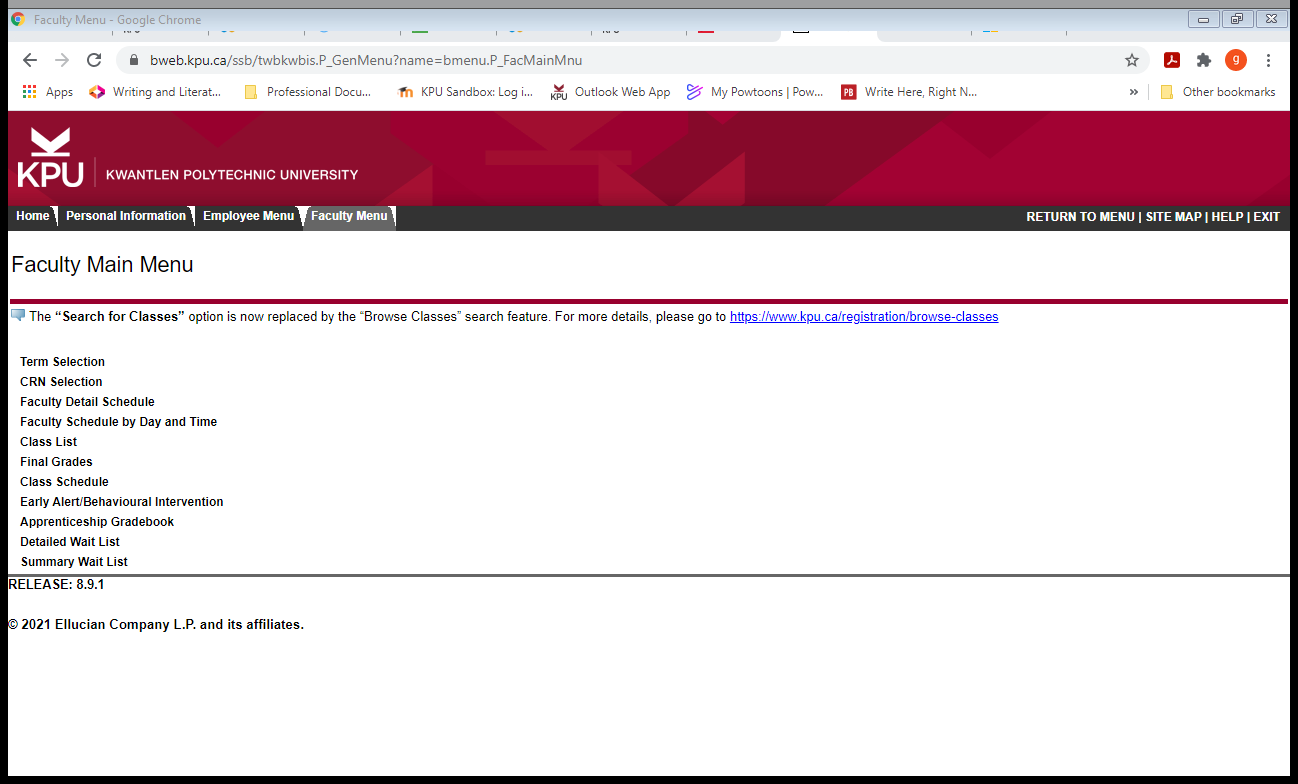Click the padlock icon in the address bar
Viewport: 1298px width, 784px height.
click(x=133, y=60)
